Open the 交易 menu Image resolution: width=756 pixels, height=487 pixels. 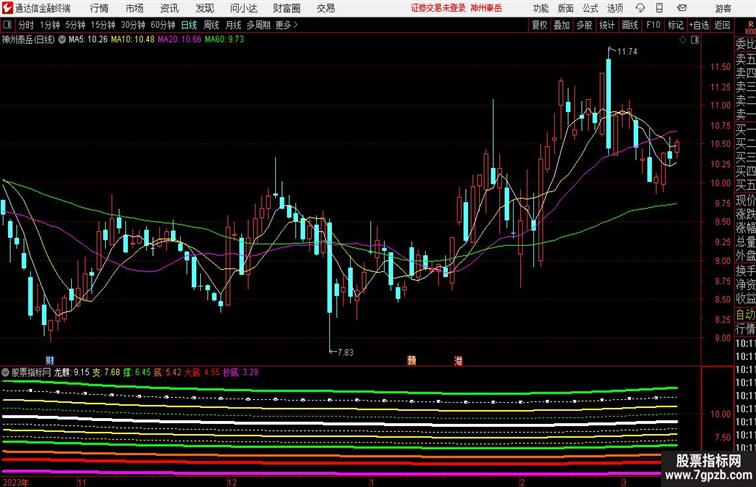[x=326, y=8]
